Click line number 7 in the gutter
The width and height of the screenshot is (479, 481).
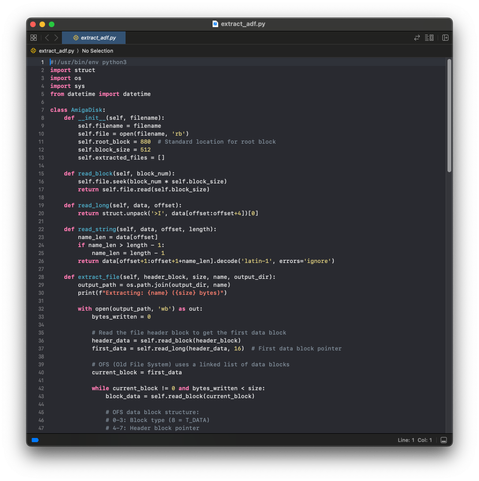[x=42, y=110]
